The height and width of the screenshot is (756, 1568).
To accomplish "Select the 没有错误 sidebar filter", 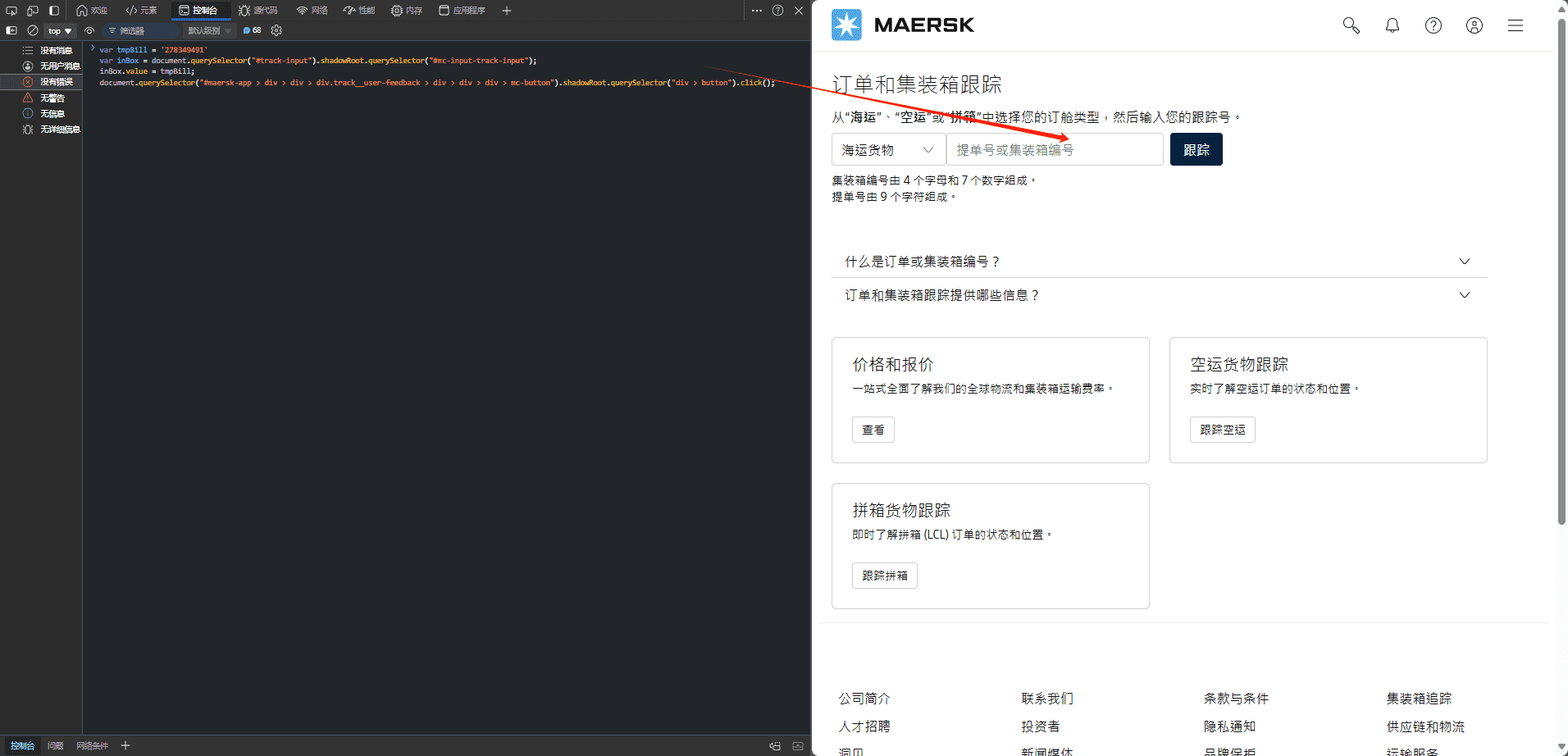I will (x=41, y=82).
